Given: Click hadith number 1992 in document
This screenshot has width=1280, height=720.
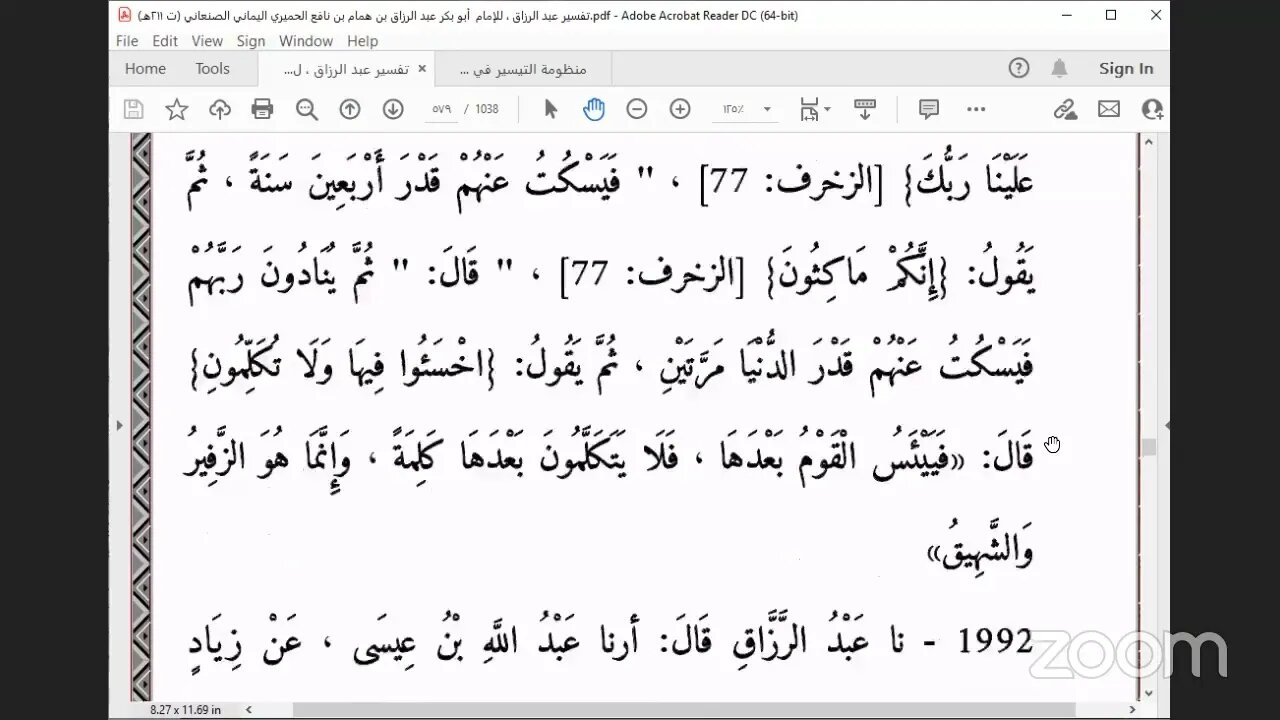Looking at the screenshot, I should pos(995,640).
